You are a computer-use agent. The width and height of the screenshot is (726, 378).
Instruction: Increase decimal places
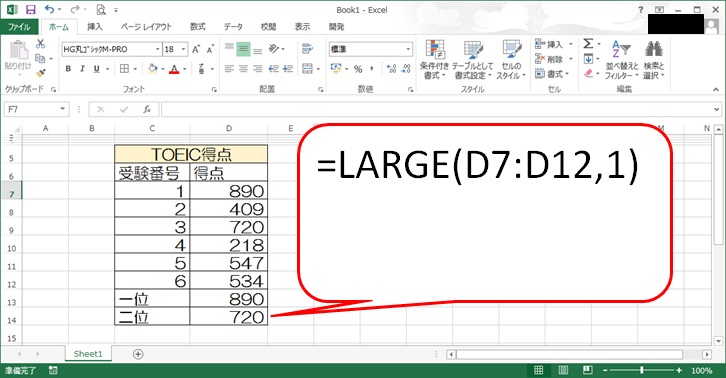[x=391, y=69]
